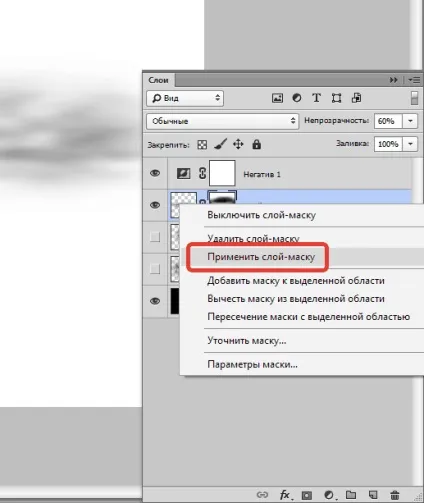Click the lock all padlock icon
Screen dimensions: 424x503
point(257,145)
